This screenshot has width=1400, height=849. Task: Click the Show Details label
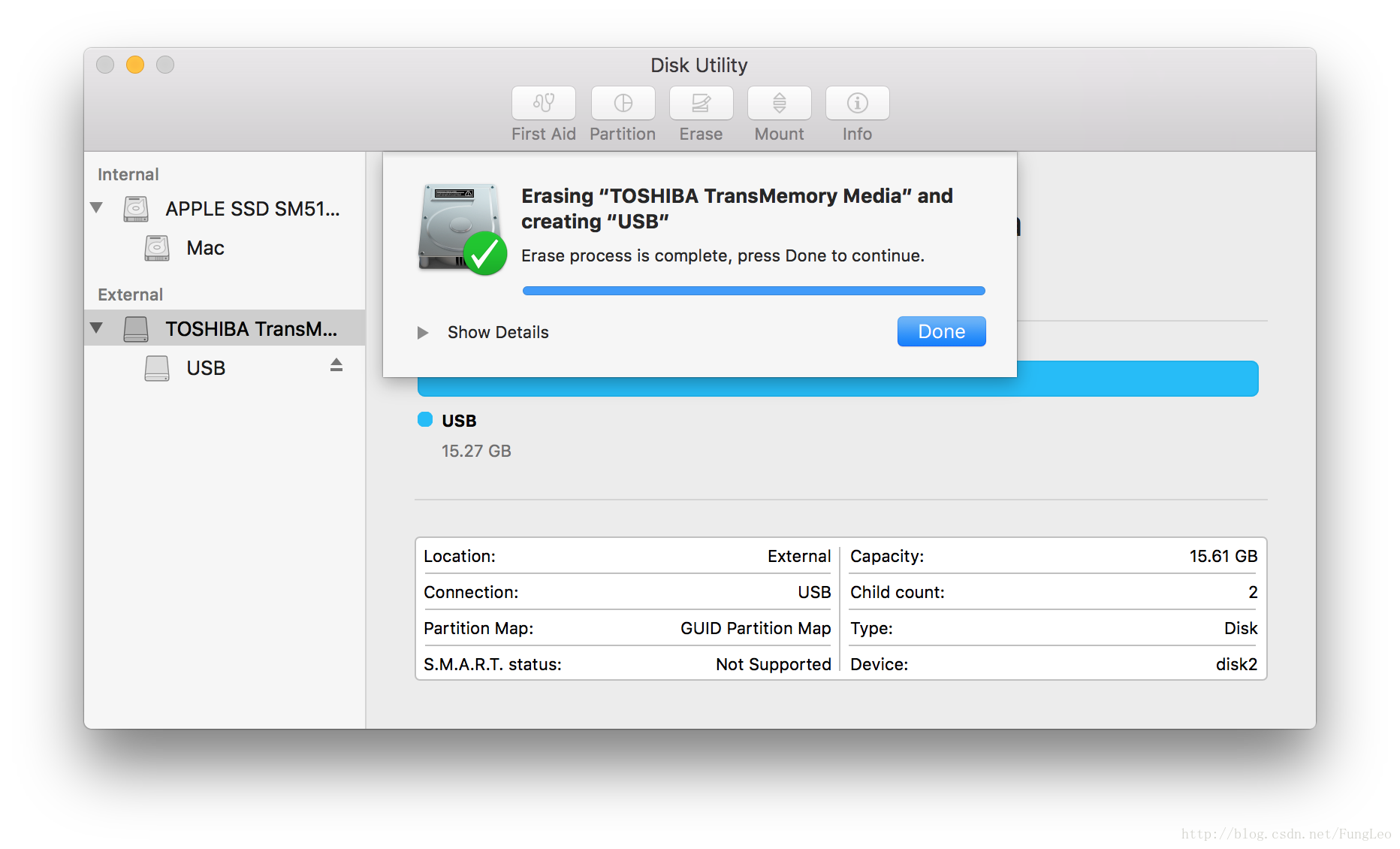coord(498,332)
